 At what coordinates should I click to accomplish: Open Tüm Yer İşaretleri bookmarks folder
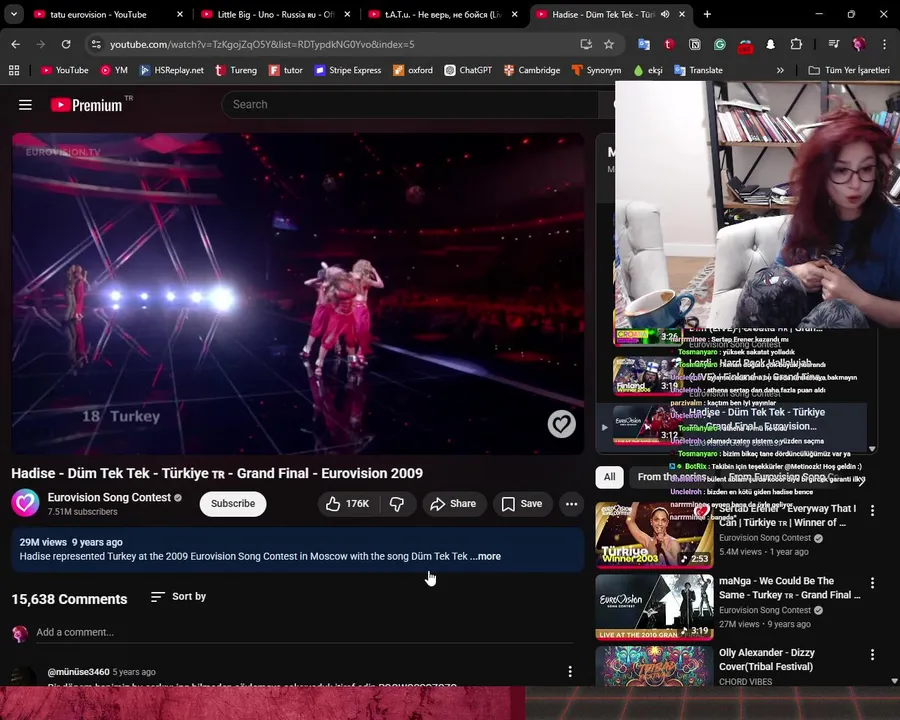tap(849, 70)
